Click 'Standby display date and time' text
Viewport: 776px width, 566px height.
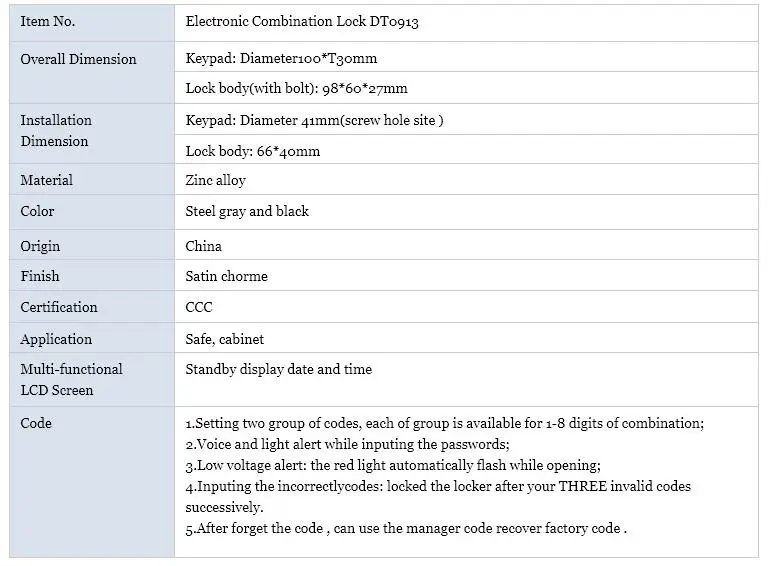278,369
